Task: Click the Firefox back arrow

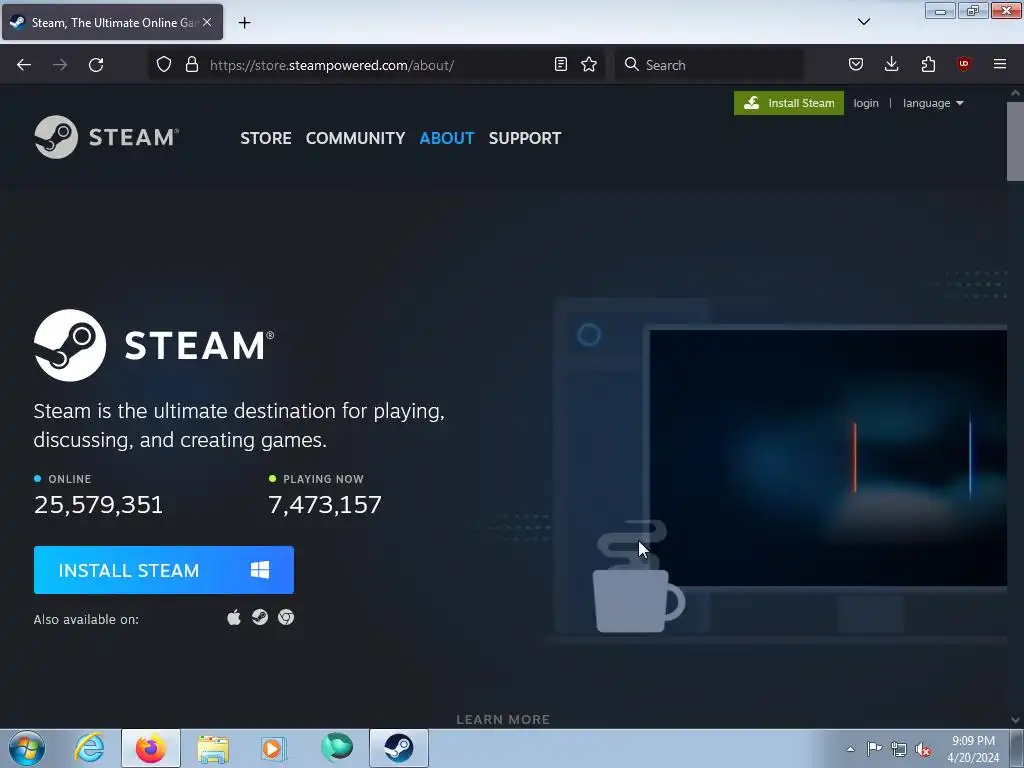Action: click(24, 65)
